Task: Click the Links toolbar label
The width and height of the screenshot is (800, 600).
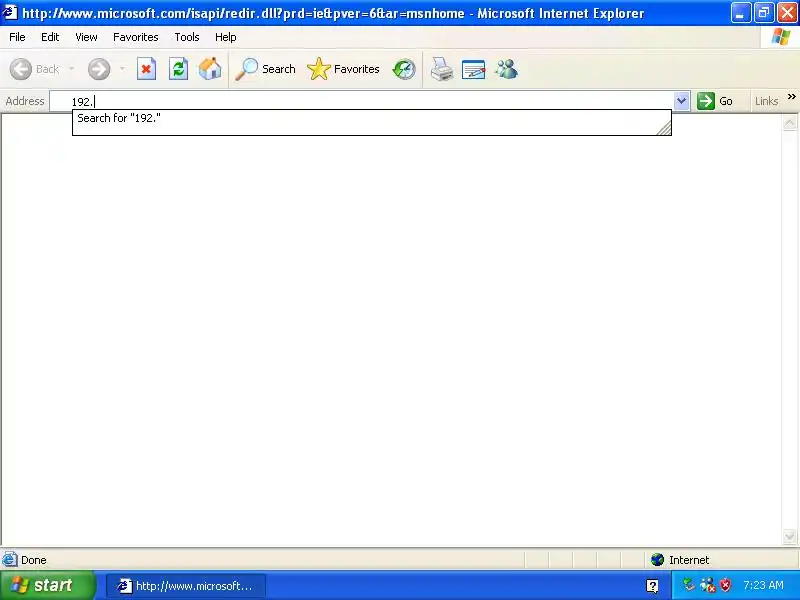Action: pyautogui.click(x=766, y=101)
